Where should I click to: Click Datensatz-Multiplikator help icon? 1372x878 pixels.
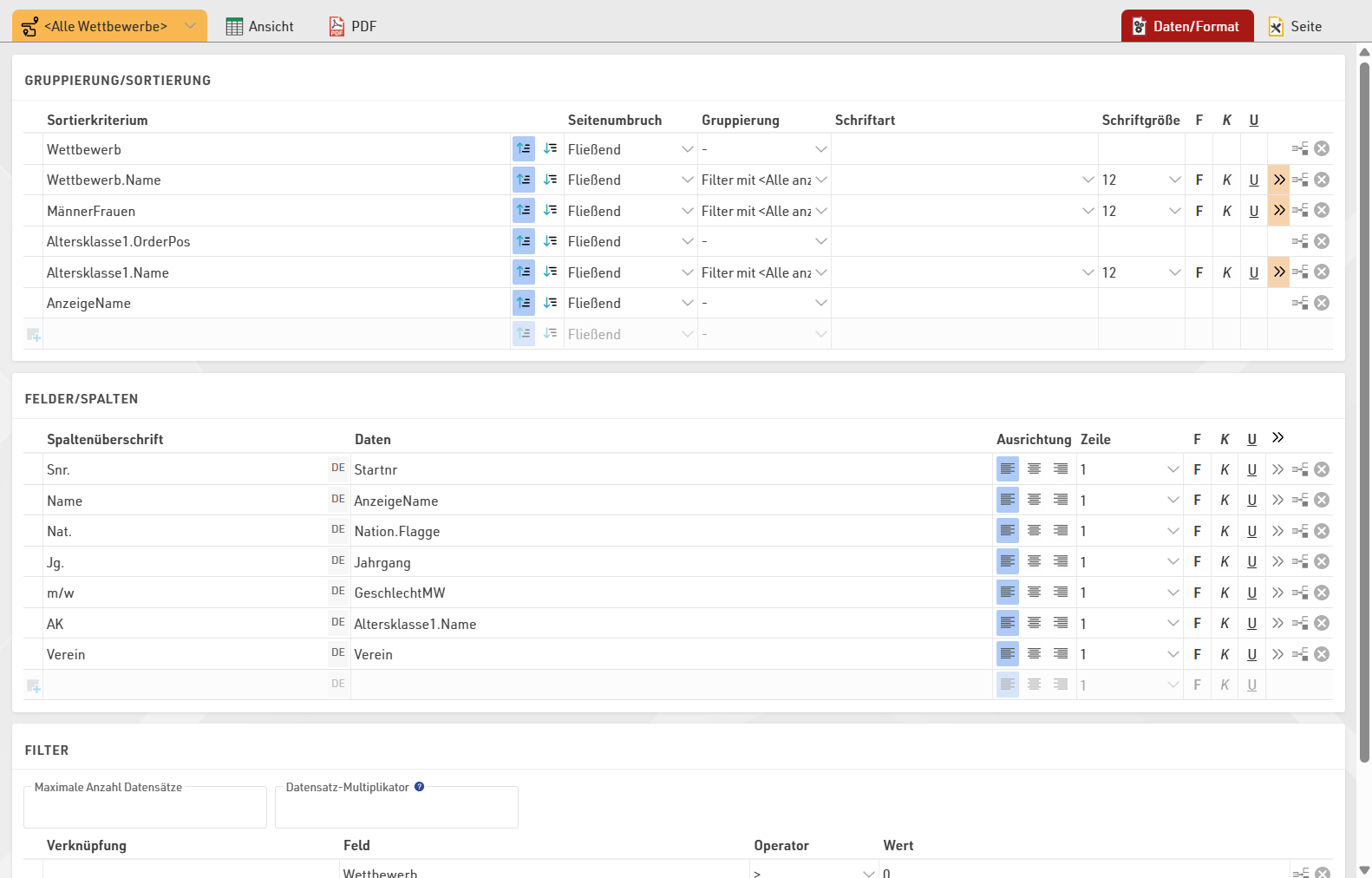tap(420, 787)
